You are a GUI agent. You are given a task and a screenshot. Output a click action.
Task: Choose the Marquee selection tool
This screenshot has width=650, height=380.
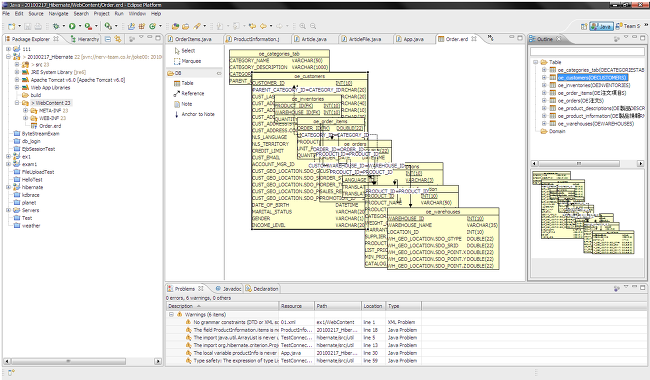(187, 61)
